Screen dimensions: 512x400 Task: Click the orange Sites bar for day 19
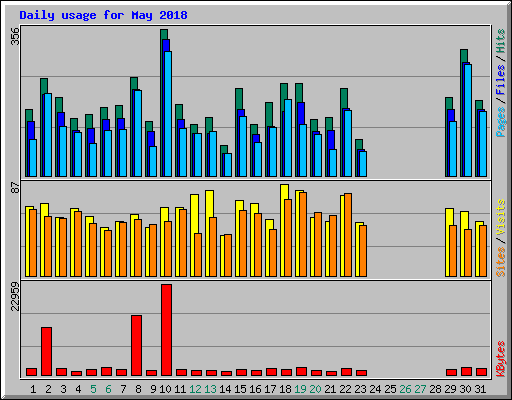(303, 234)
